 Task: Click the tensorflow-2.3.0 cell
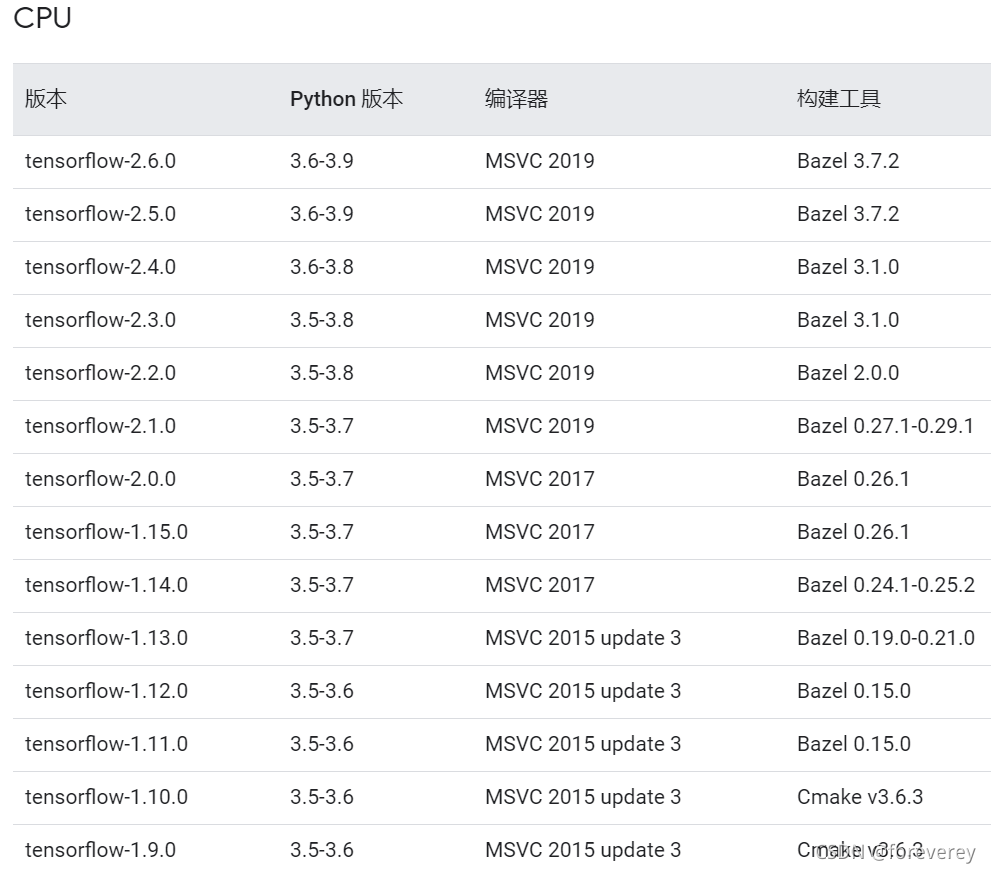(100, 321)
